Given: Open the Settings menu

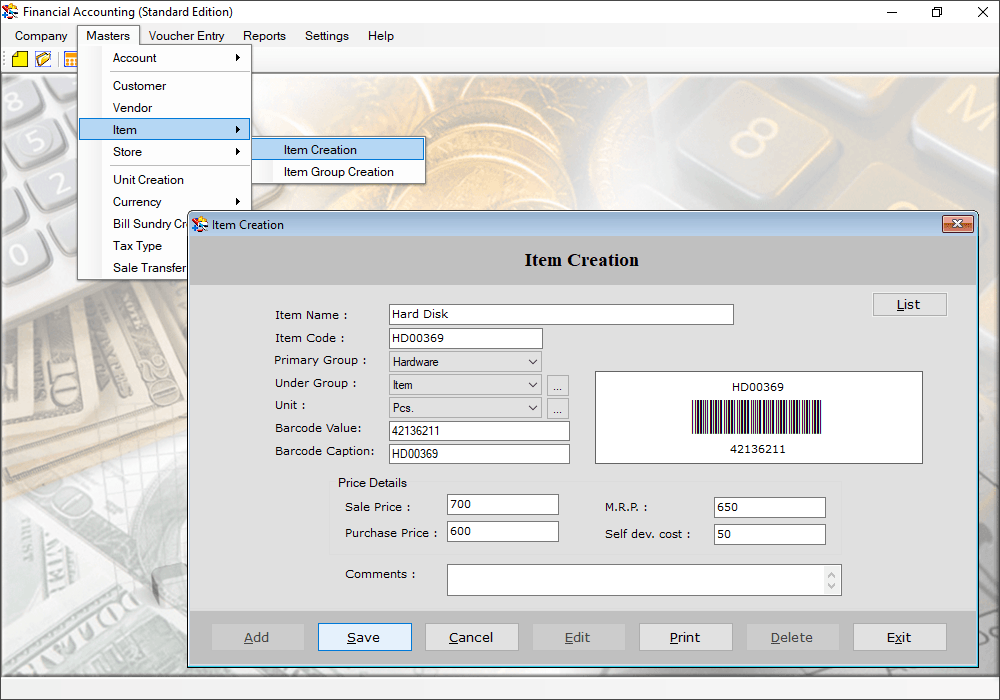Looking at the screenshot, I should click(327, 36).
